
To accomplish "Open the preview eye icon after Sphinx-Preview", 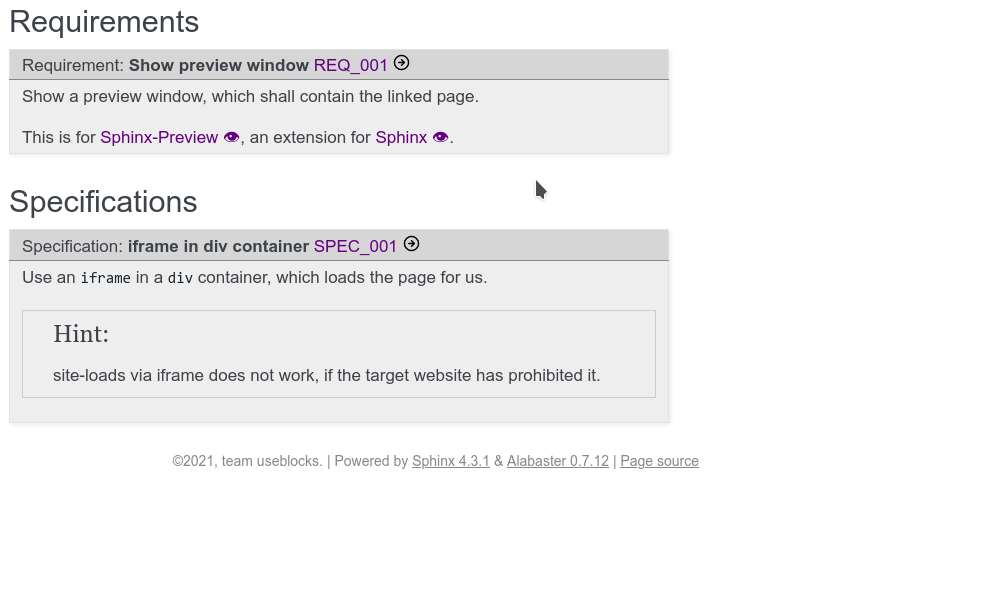I will pos(232,137).
